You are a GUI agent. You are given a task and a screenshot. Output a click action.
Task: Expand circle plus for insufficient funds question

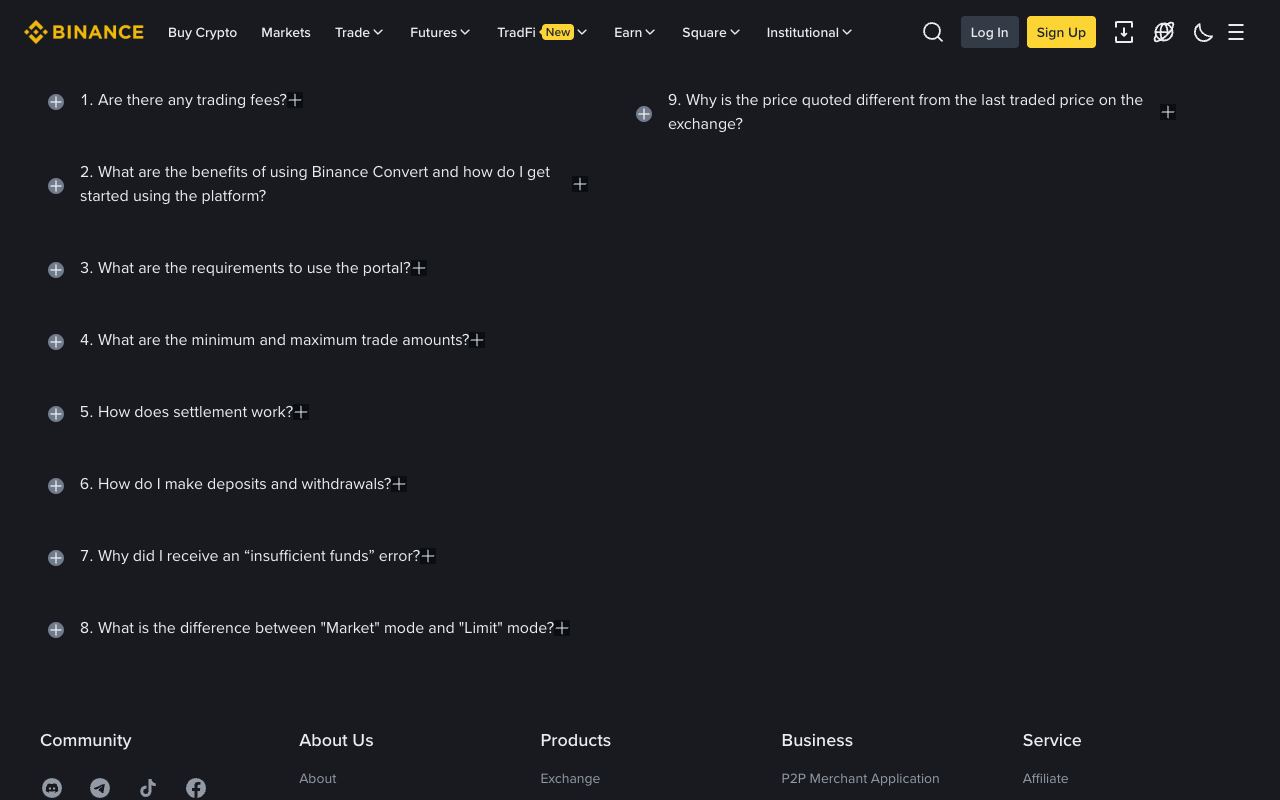pyautogui.click(x=56, y=558)
